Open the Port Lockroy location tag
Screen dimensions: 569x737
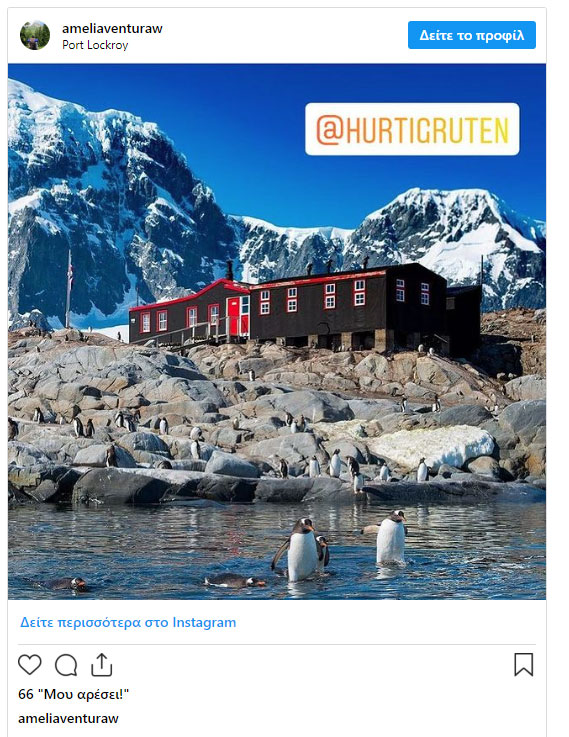pyautogui.click(x=95, y=45)
